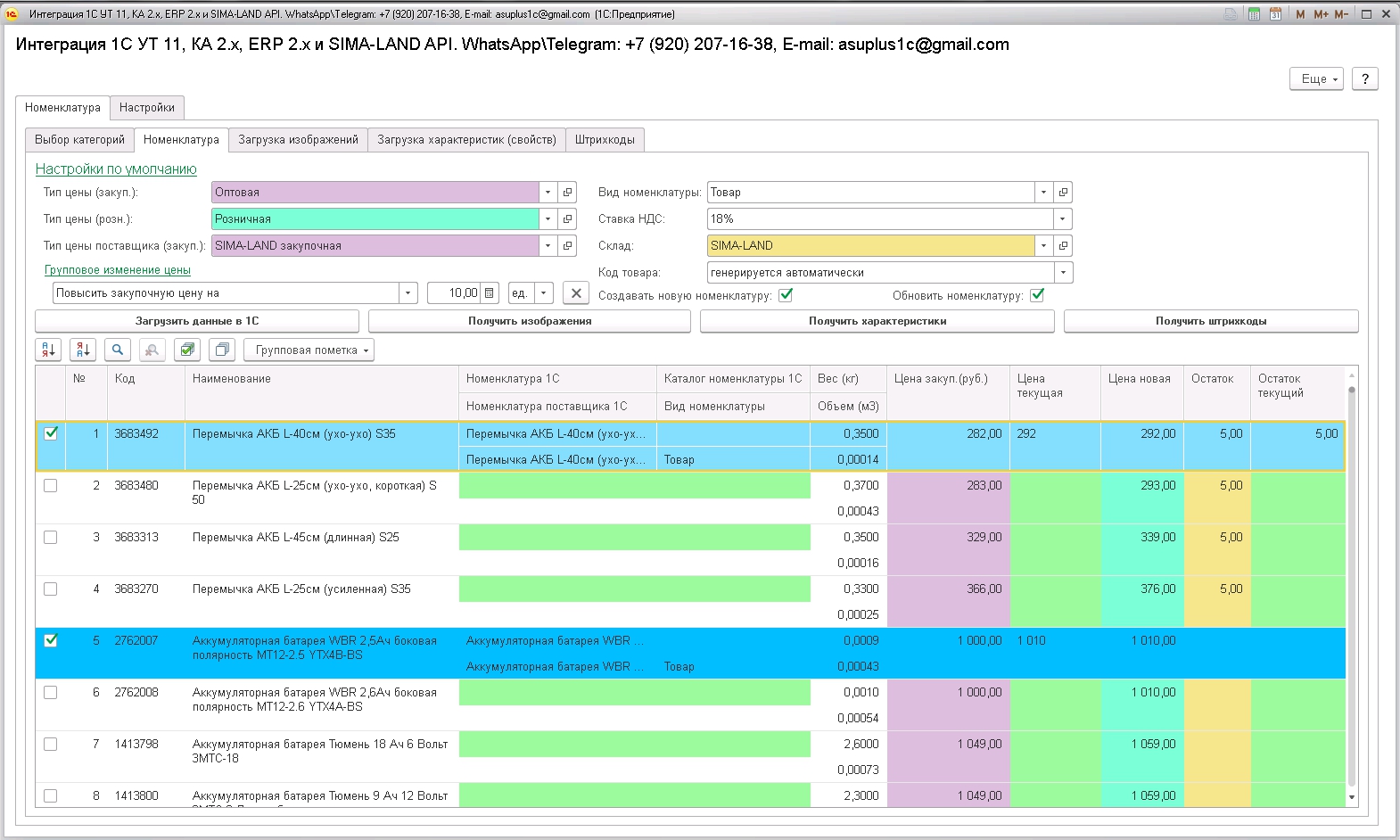Expand the Тип цены (закуп.) dropdown arrow
This screenshot has height=840, width=1400.
point(548,193)
